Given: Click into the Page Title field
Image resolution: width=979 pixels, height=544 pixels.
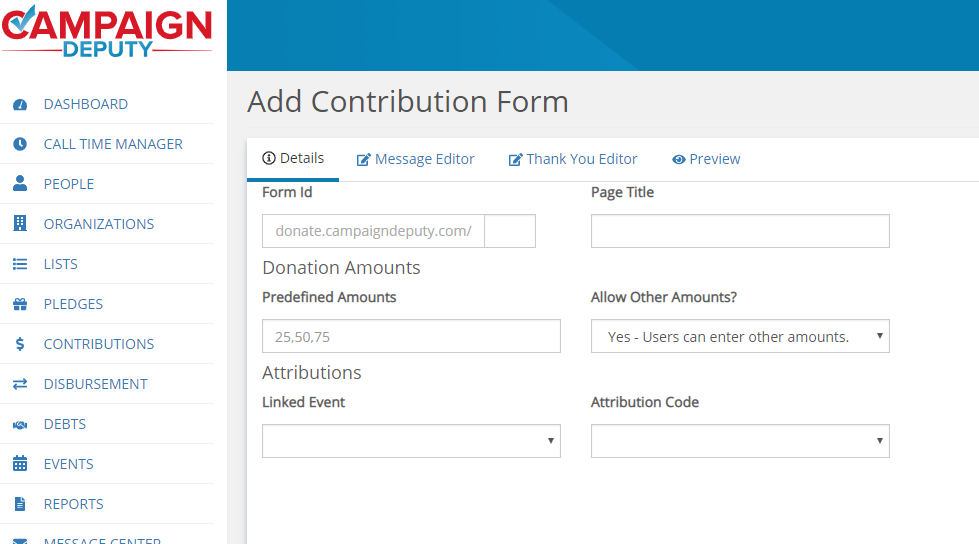Looking at the screenshot, I should (740, 231).
